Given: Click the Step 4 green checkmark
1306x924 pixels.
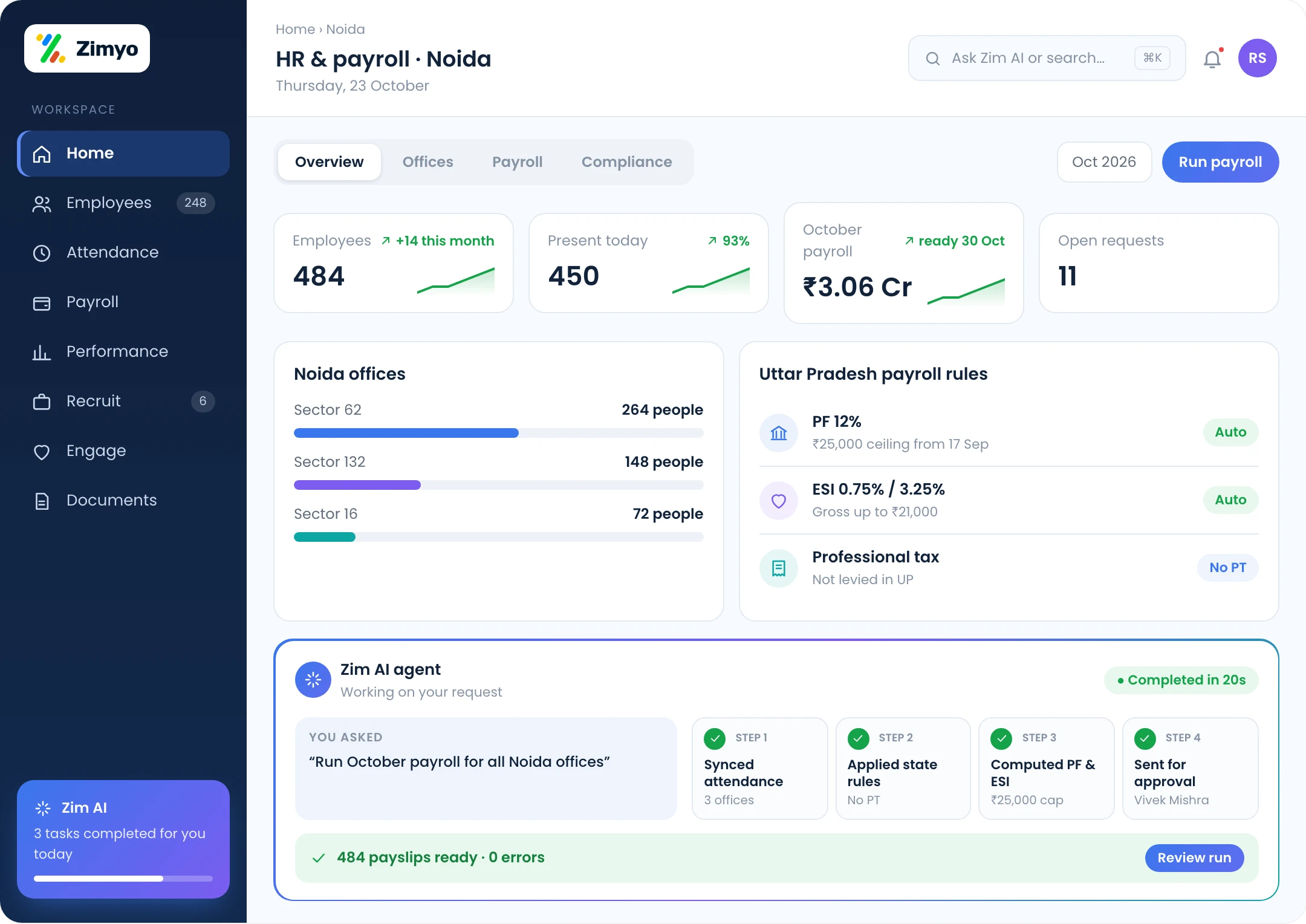Looking at the screenshot, I should 1145,738.
